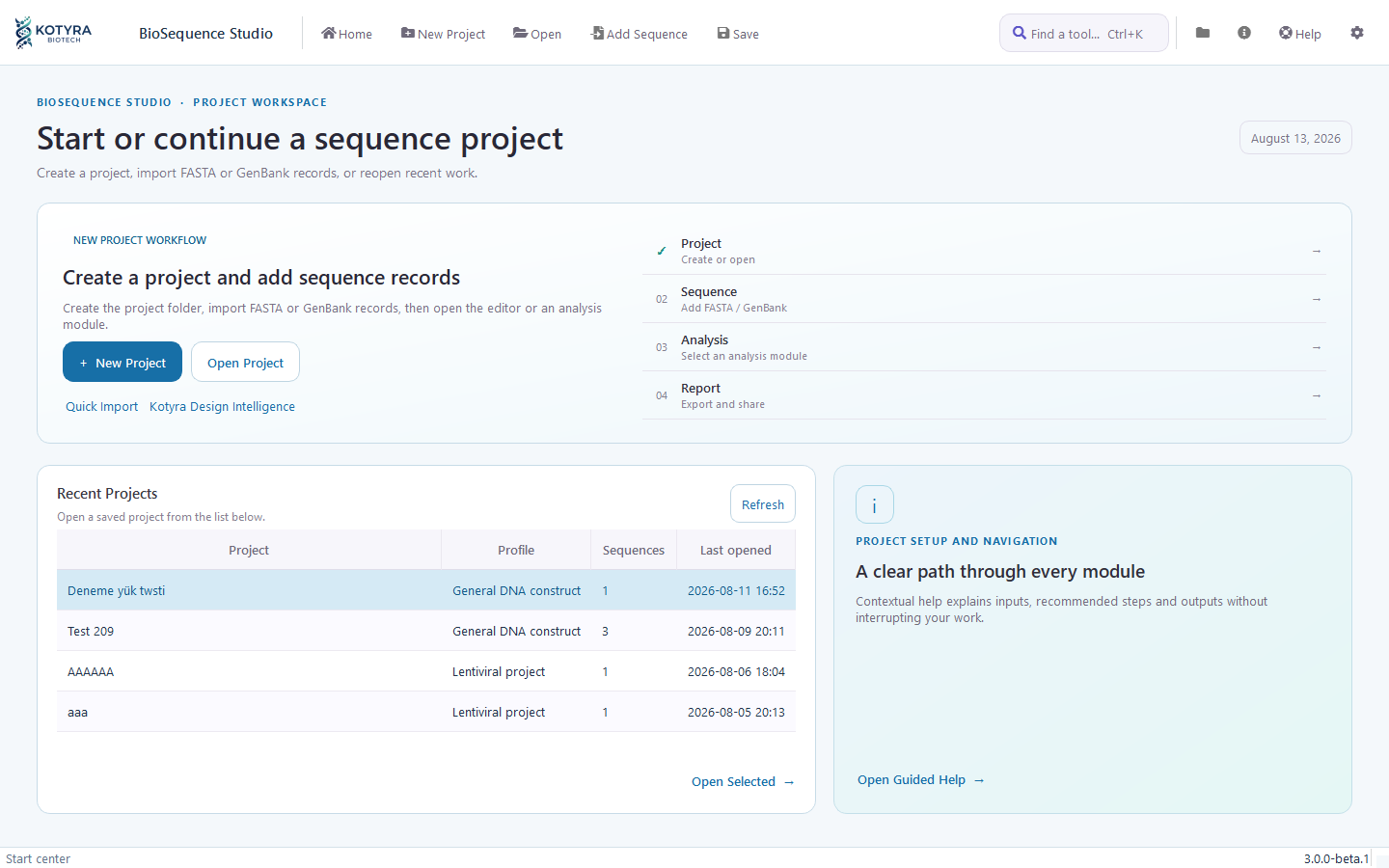Click New Project in the top toolbar
The height and width of the screenshot is (868, 1389).
[x=443, y=34]
